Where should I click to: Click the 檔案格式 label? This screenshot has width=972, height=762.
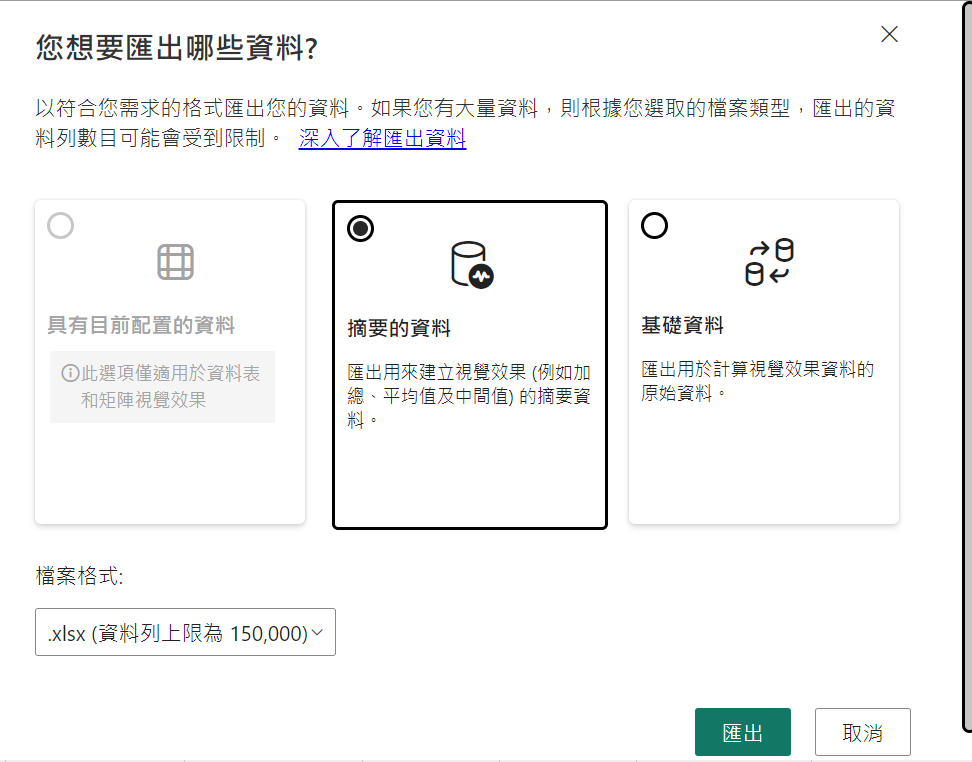pyautogui.click(x=79, y=576)
